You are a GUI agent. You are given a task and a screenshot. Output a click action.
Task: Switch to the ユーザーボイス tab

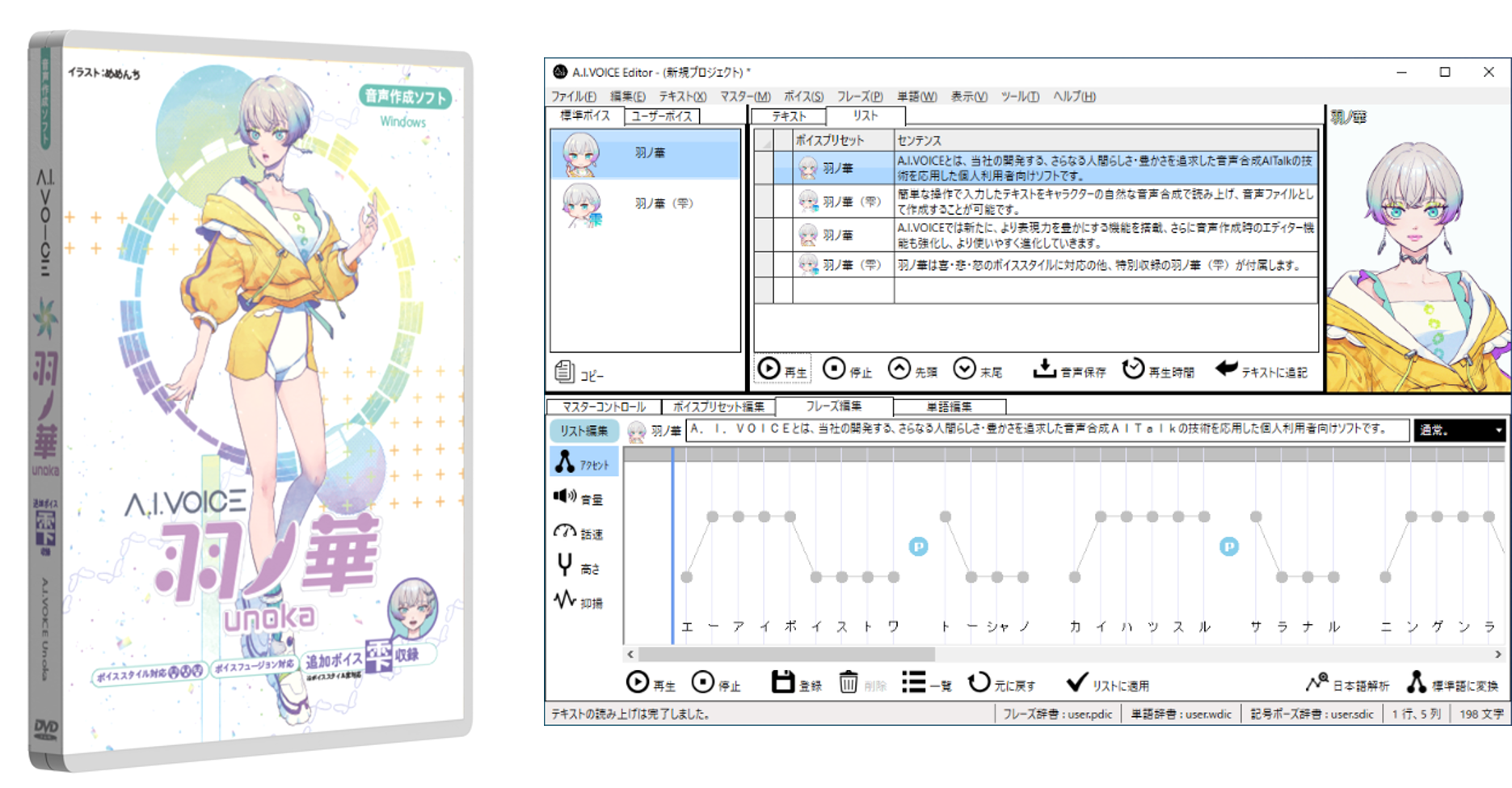point(662,116)
